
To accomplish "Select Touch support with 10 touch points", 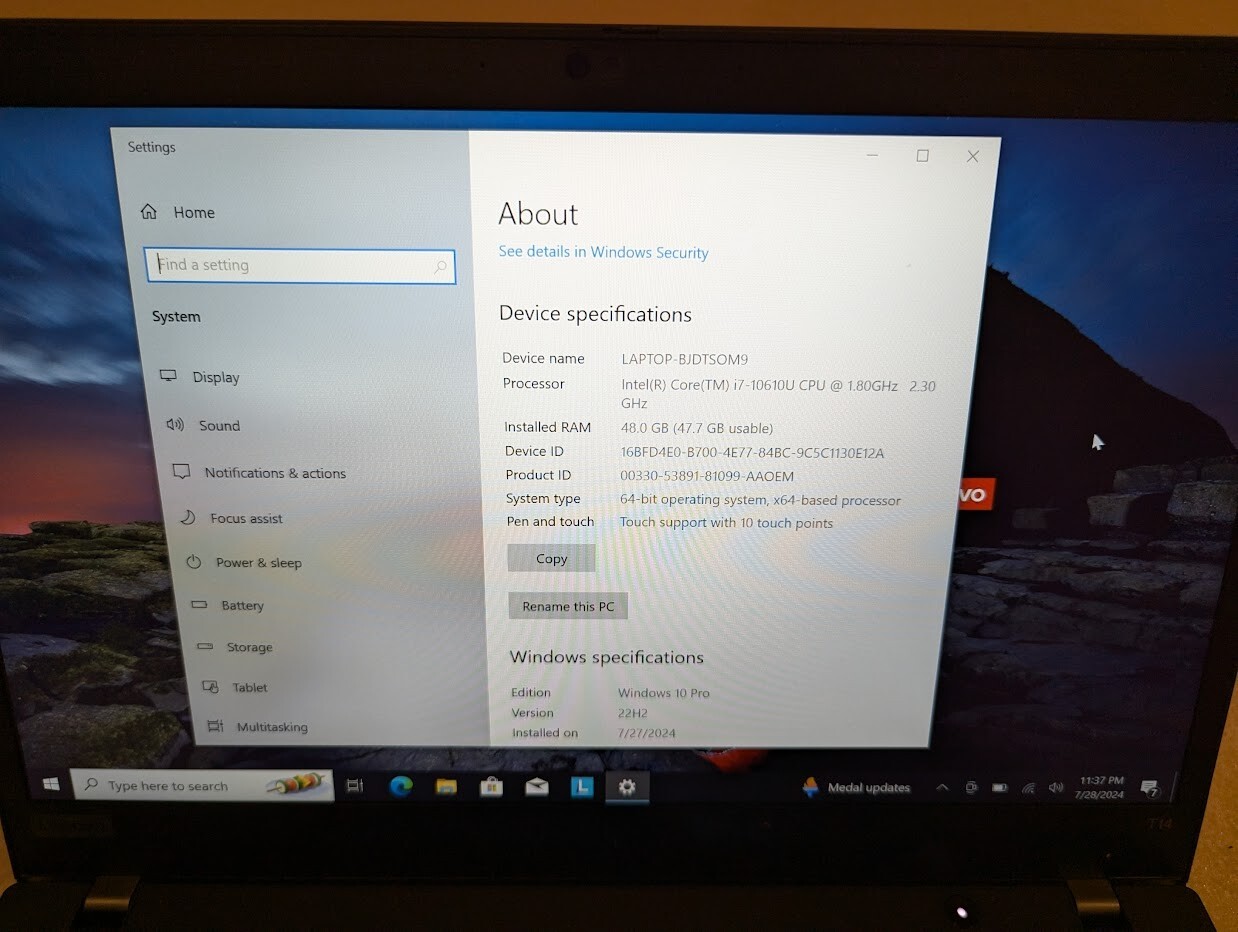I will pos(726,523).
